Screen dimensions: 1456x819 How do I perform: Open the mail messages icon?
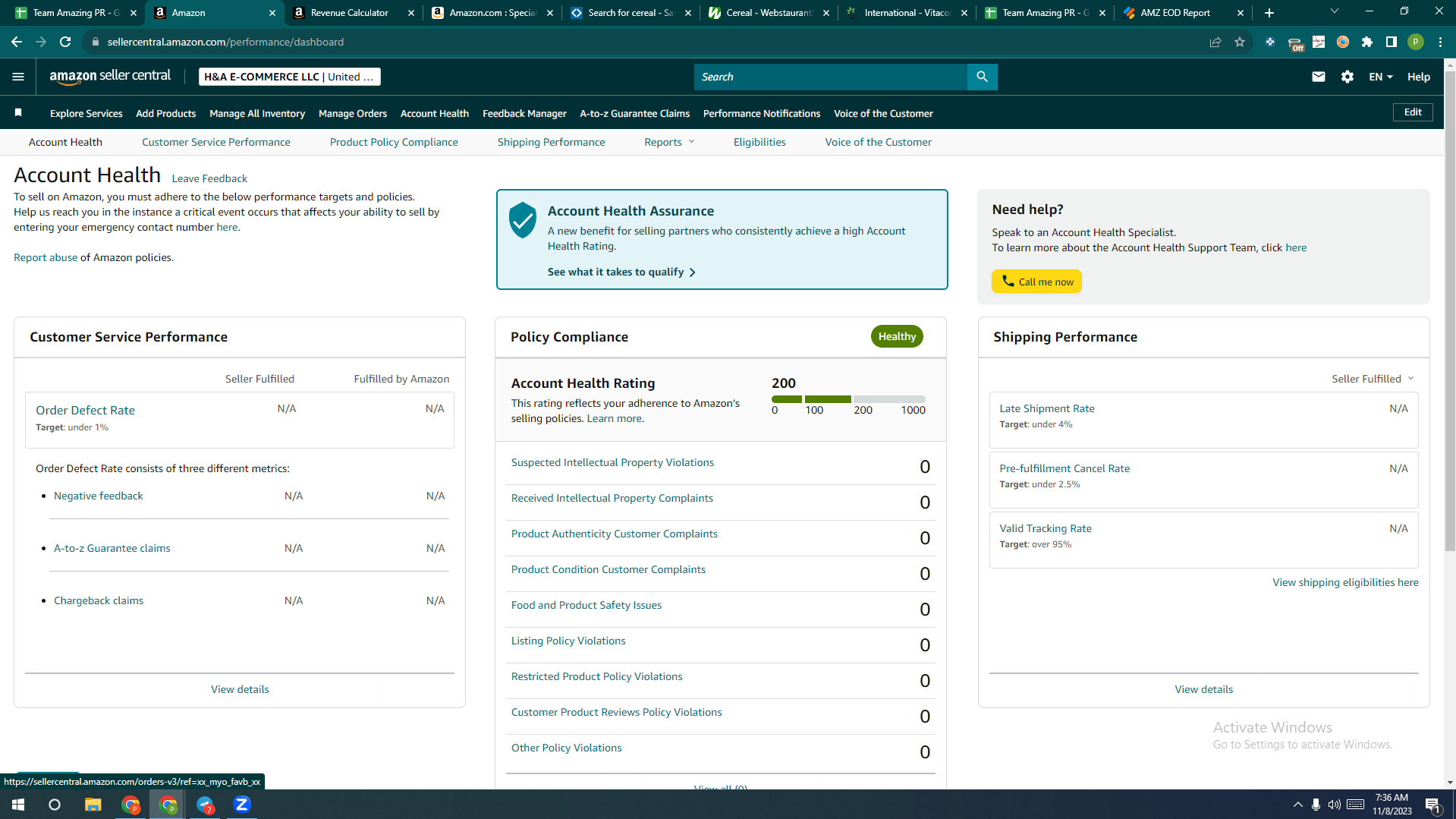coord(1318,77)
